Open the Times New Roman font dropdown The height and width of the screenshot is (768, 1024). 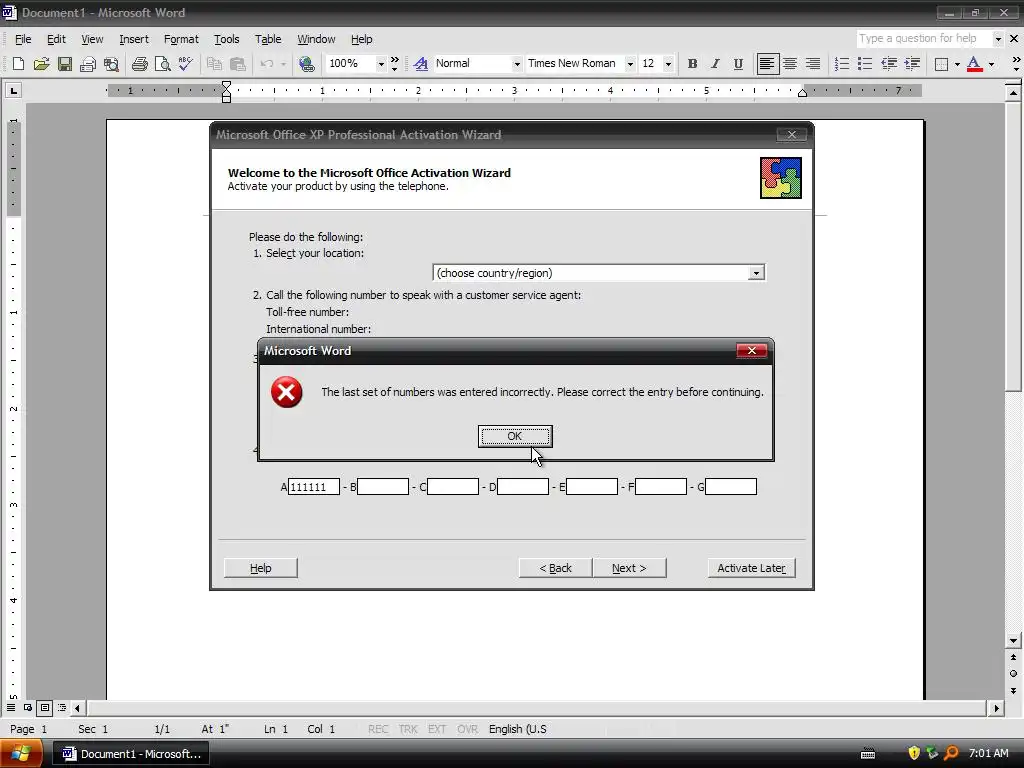coord(630,63)
